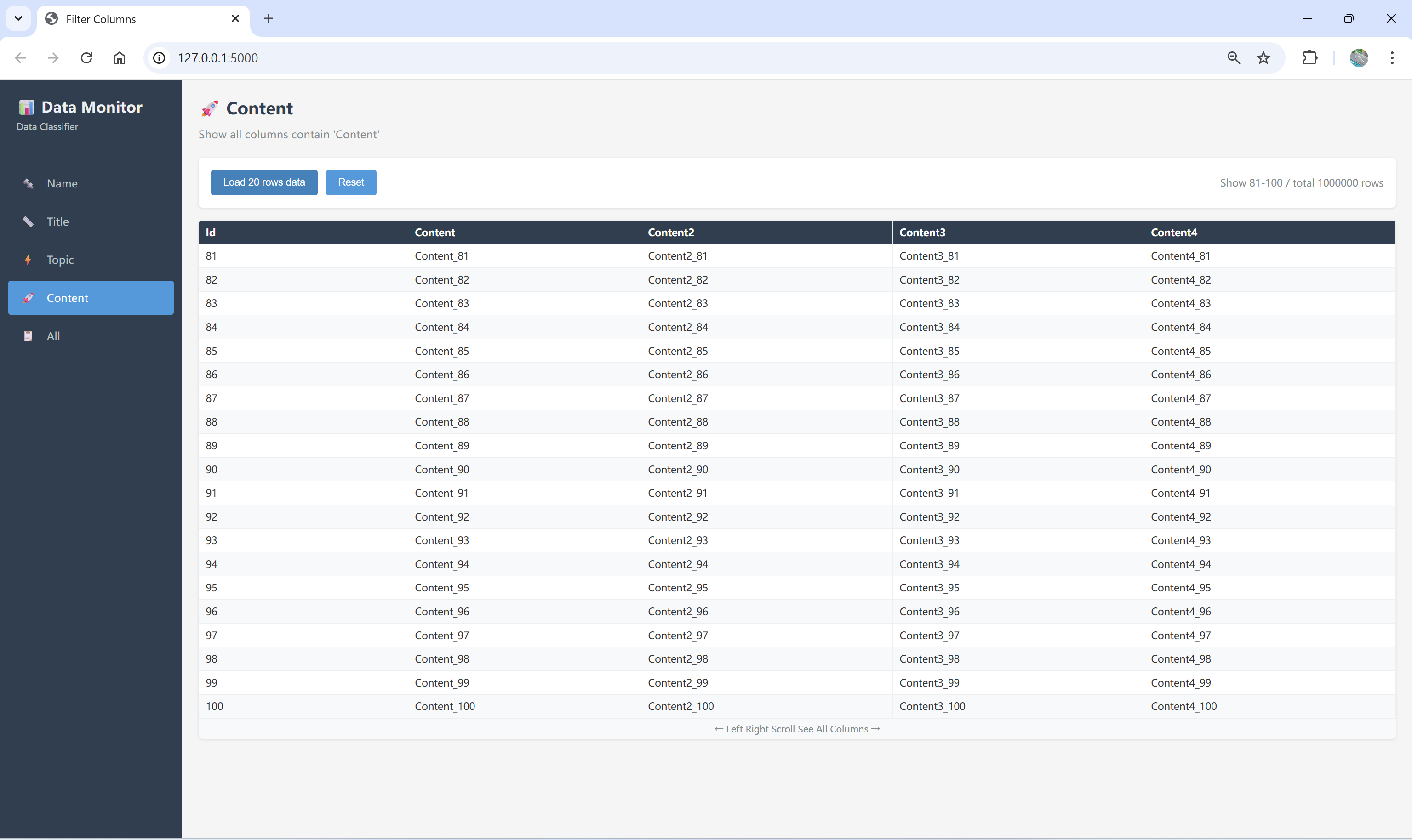Click the lightning bolt Topic icon

pos(28,260)
